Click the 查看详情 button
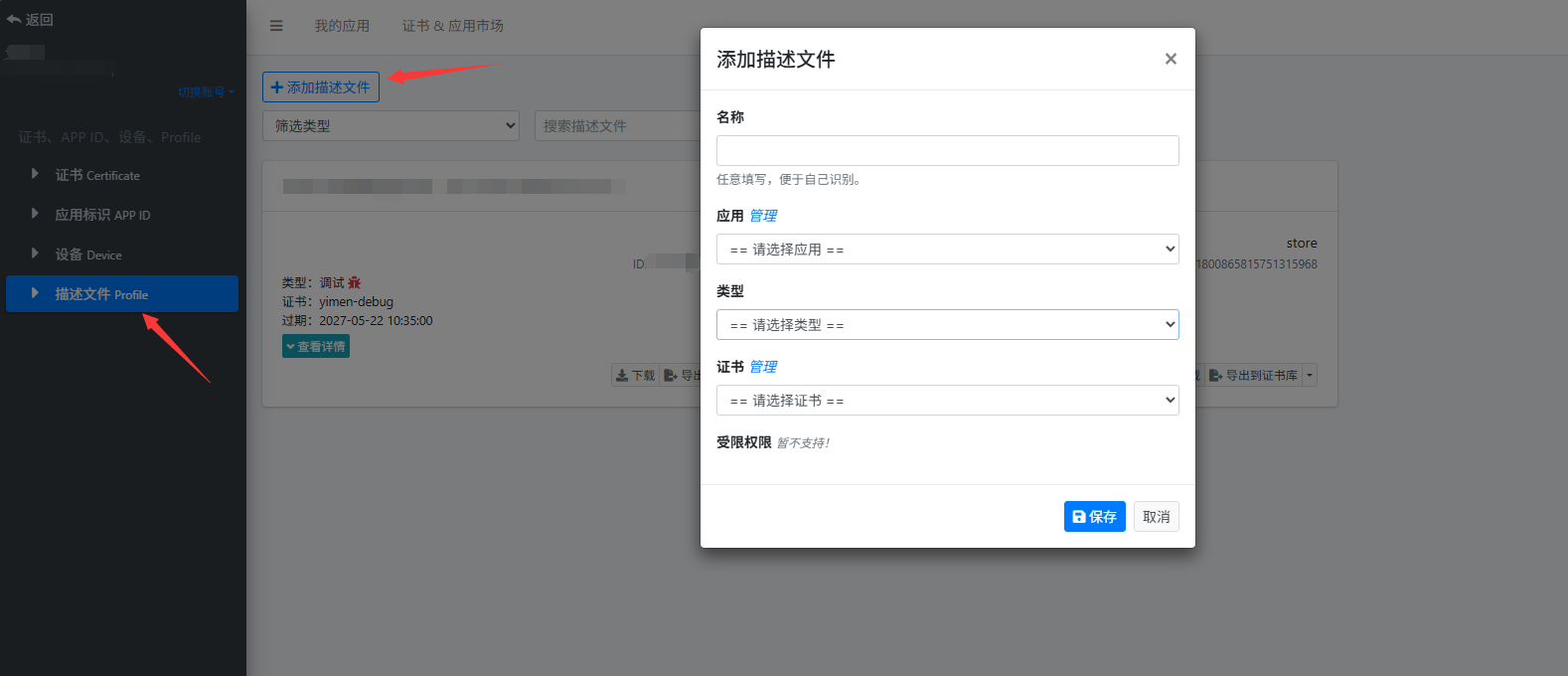Screen dimensions: 1568x676 point(316,346)
